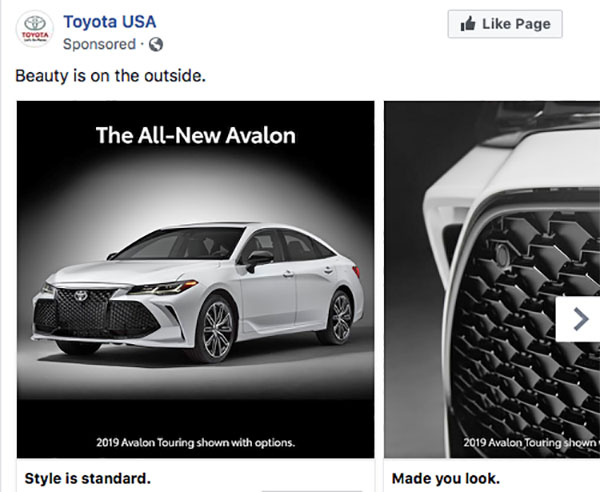Open the second carousel card showing the grille close-up

[492, 279]
